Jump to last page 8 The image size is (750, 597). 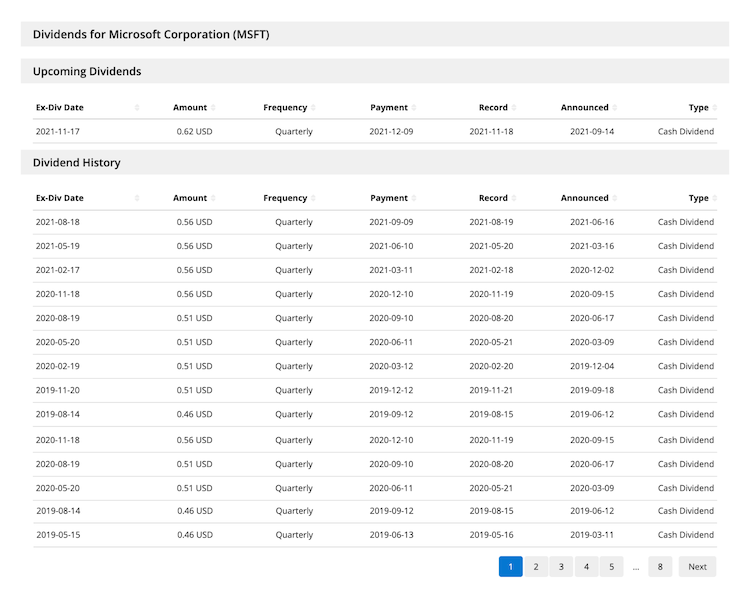(660, 567)
